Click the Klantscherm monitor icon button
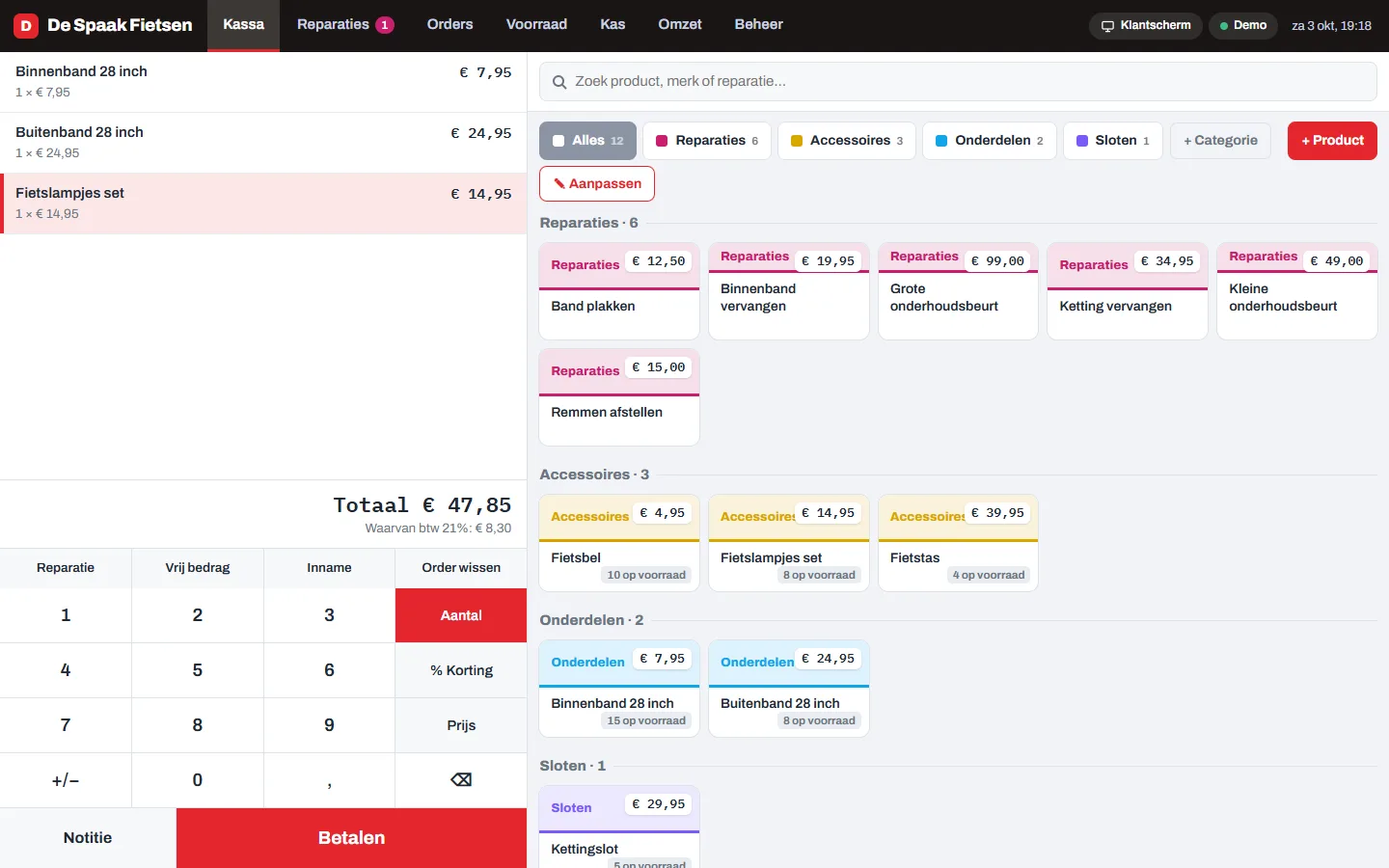The image size is (1389, 868). 1145,26
